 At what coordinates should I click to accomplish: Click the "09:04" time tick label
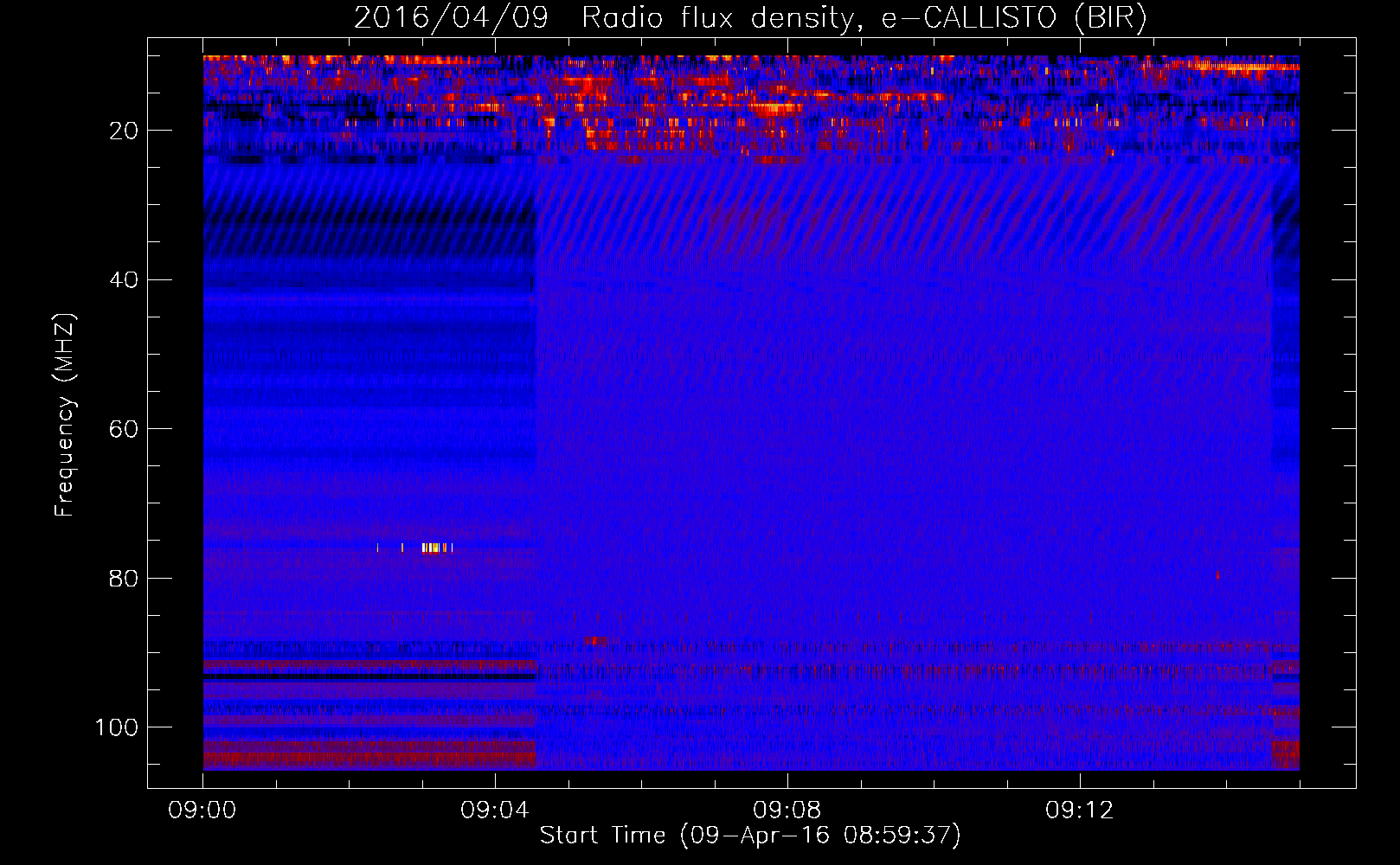pyautogui.click(x=495, y=811)
